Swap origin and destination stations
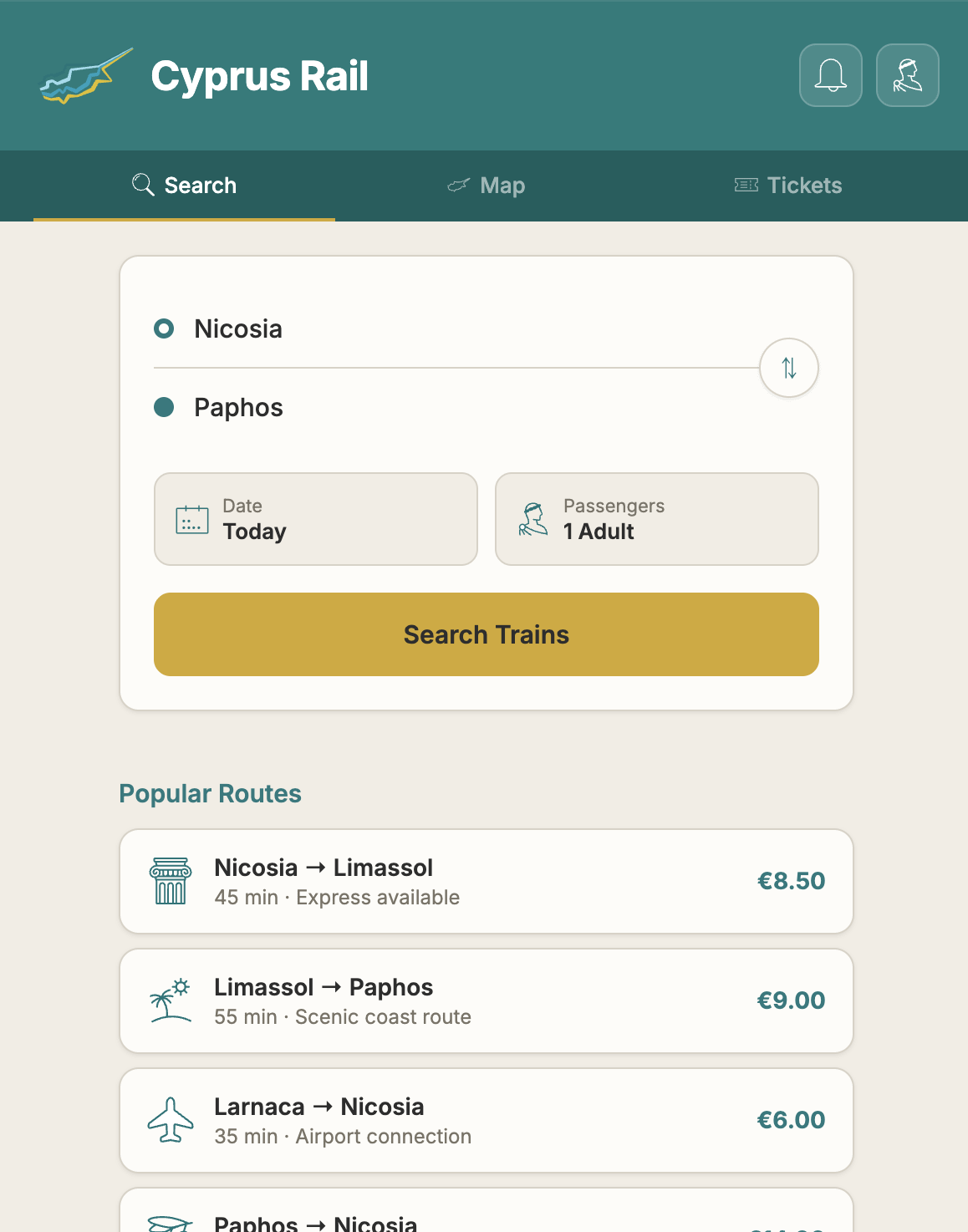 pyautogui.click(x=788, y=368)
